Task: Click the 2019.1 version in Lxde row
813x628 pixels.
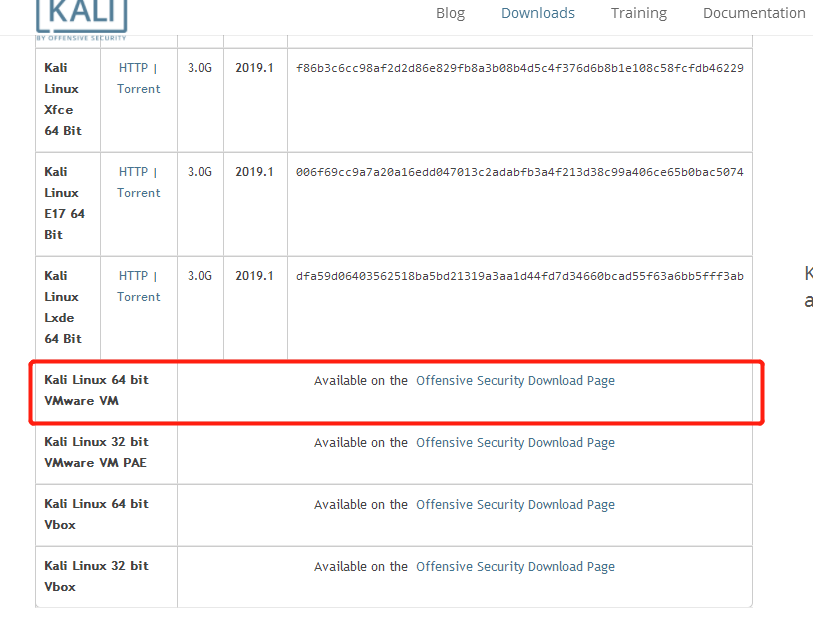Action: tap(254, 276)
